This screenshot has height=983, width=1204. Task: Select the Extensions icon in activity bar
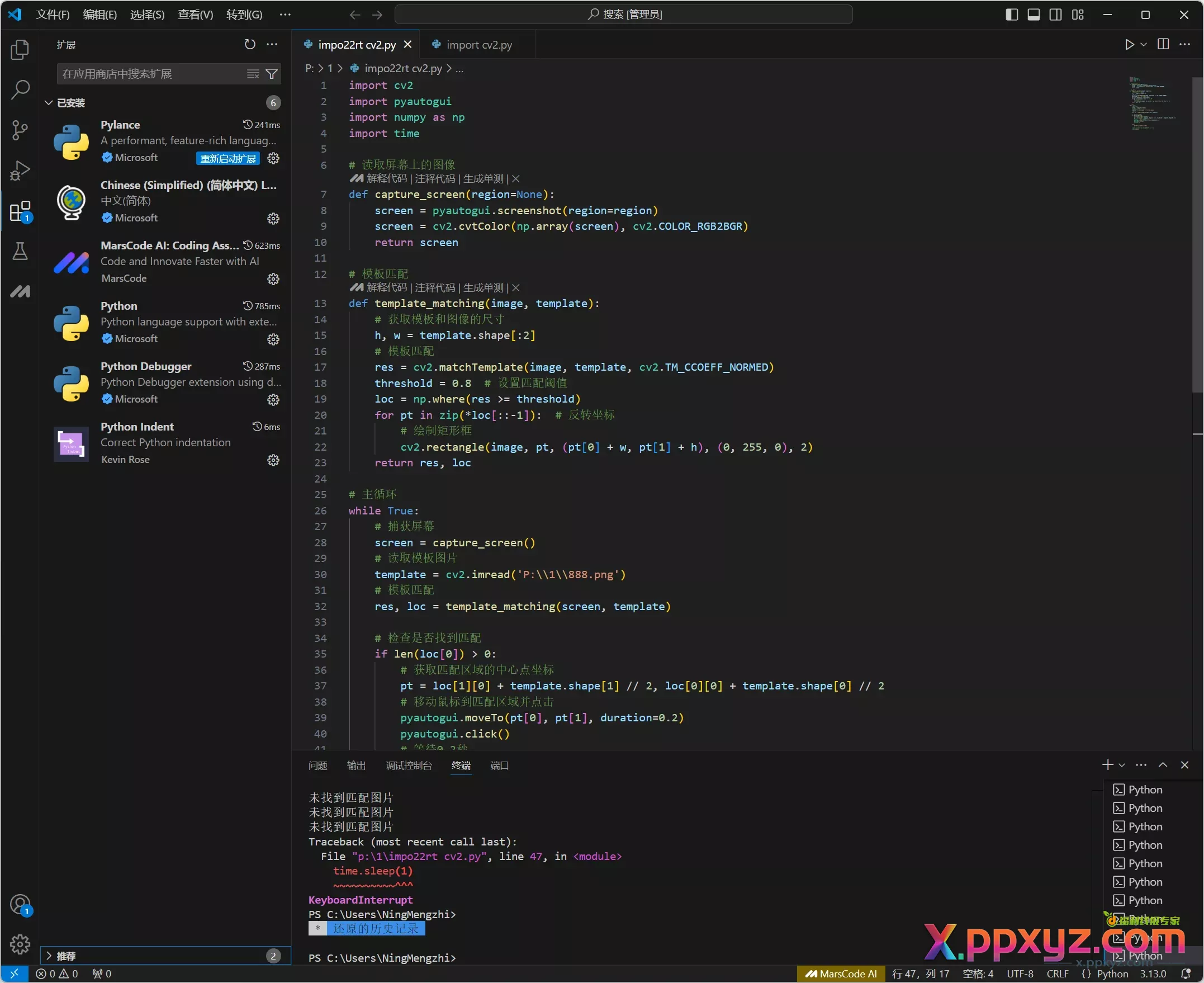(x=21, y=211)
